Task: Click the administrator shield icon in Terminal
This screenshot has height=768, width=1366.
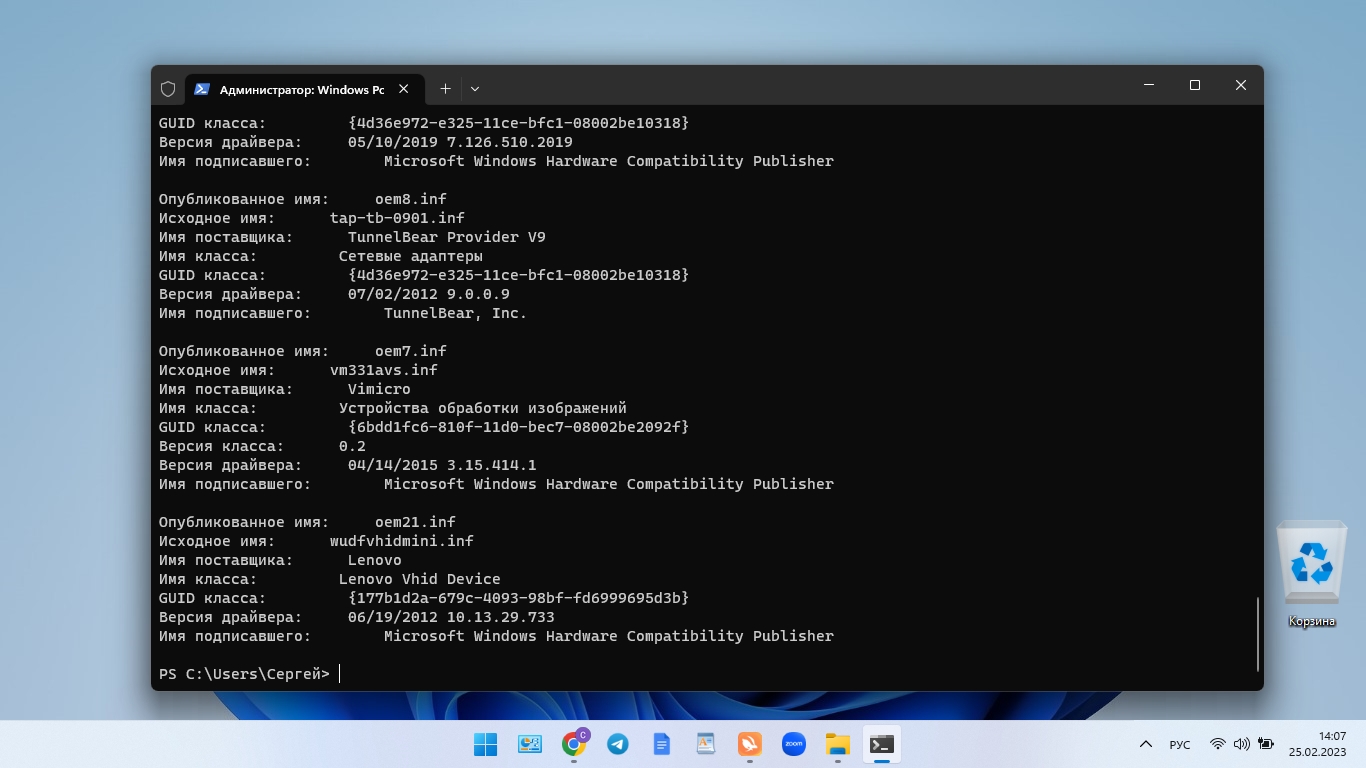Action: pyautogui.click(x=168, y=89)
